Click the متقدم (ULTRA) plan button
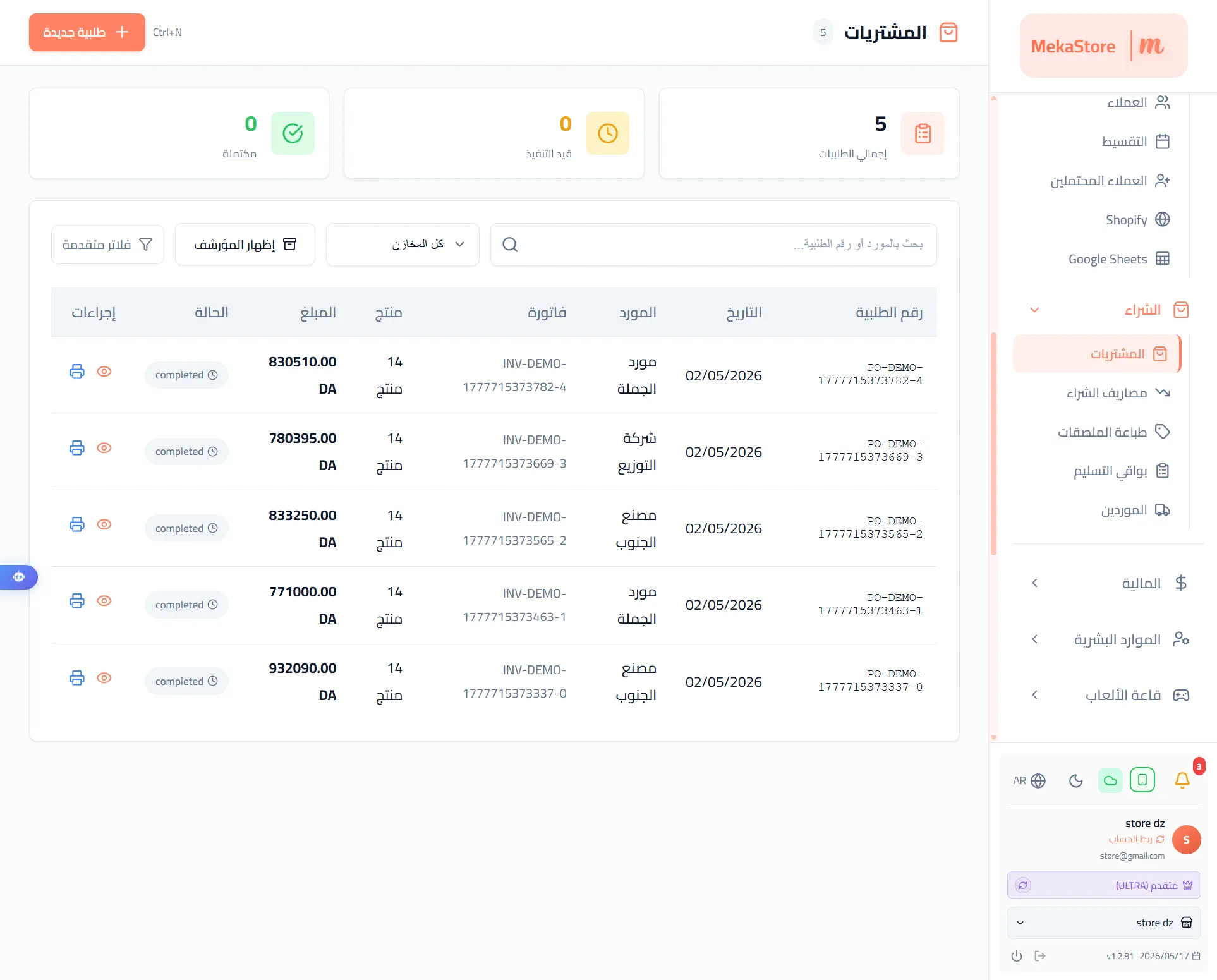This screenshot has width=1217, height=980. [x=1104, y=885]
